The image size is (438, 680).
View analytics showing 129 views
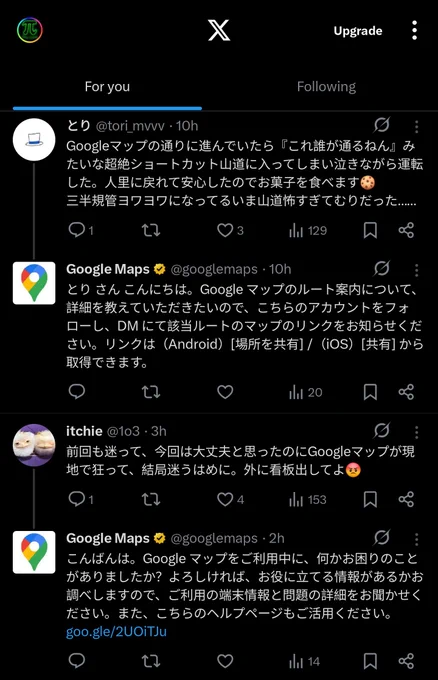click(x=308, y=230)
